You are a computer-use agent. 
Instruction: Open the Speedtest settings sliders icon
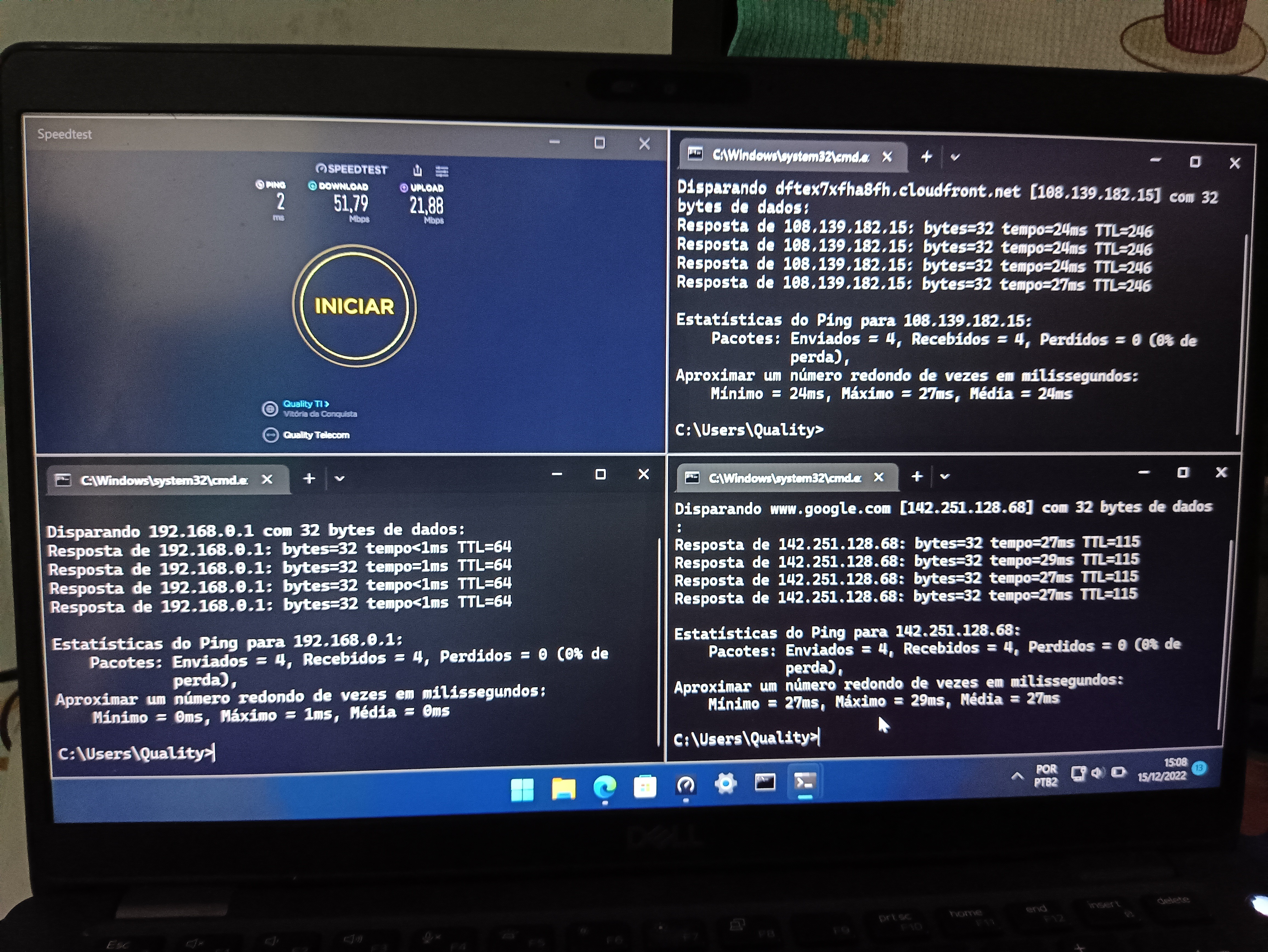pyautogui.click(x=442, y=171)
